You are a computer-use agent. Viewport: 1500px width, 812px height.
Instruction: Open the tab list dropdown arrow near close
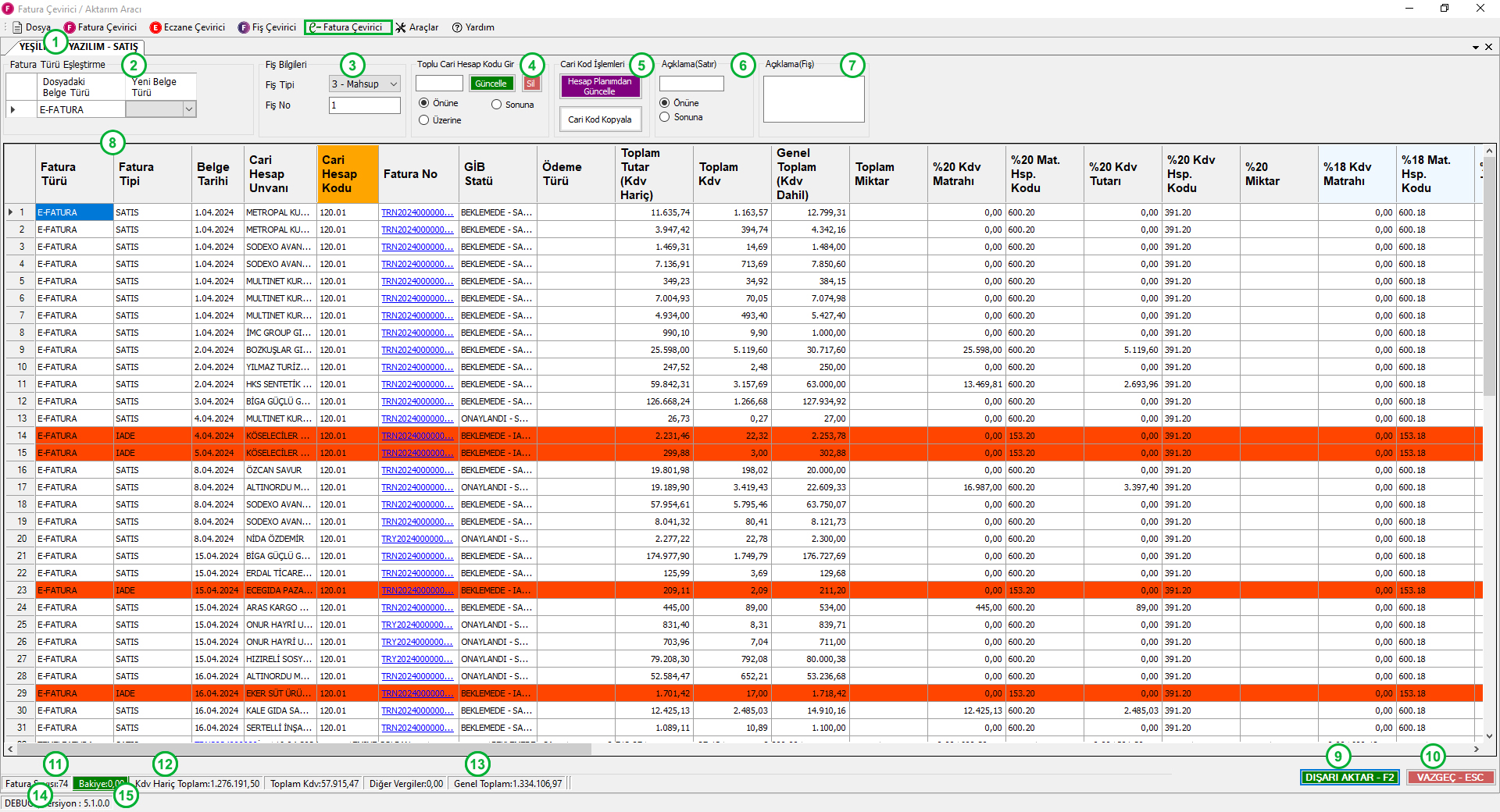[1476, 48]
